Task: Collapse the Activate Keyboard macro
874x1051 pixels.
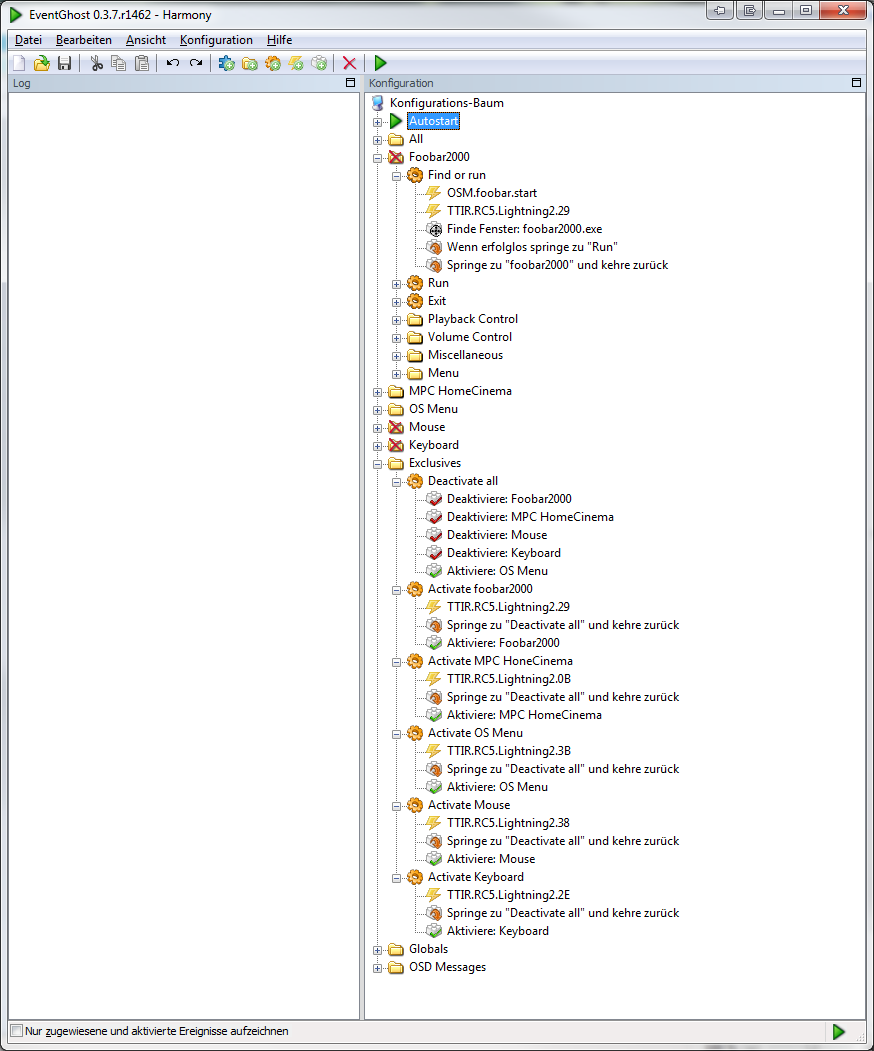Action: [397, 879]
